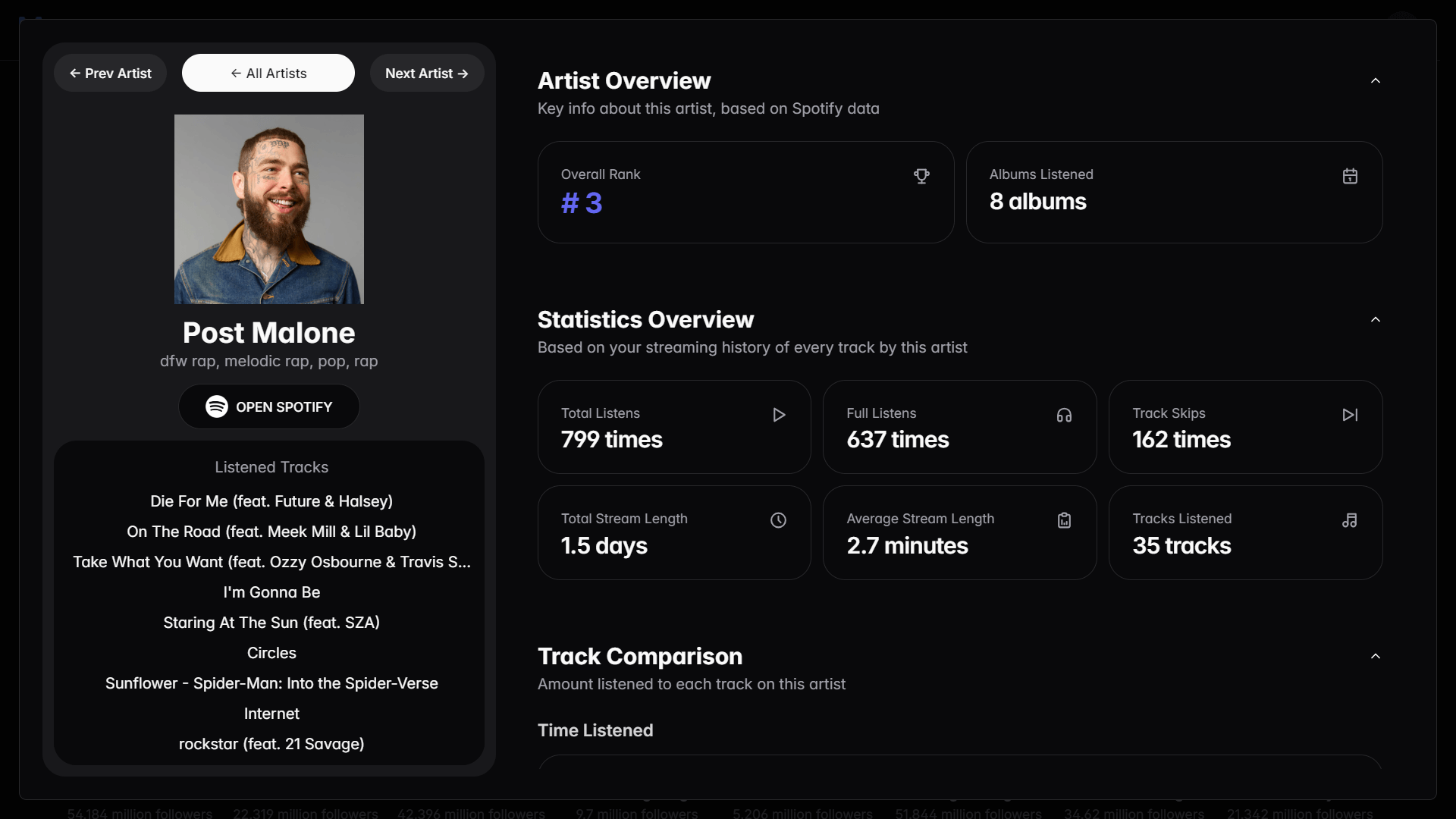Screen dimensions: 1456x819
Task: Collapse the Track Comparison section
Action: 1376,656
